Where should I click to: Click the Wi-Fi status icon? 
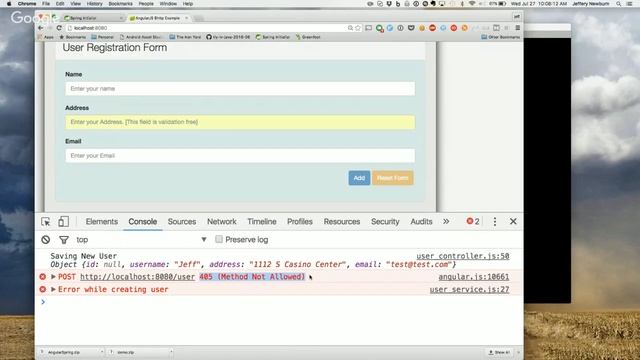click(x=472, y=4)
